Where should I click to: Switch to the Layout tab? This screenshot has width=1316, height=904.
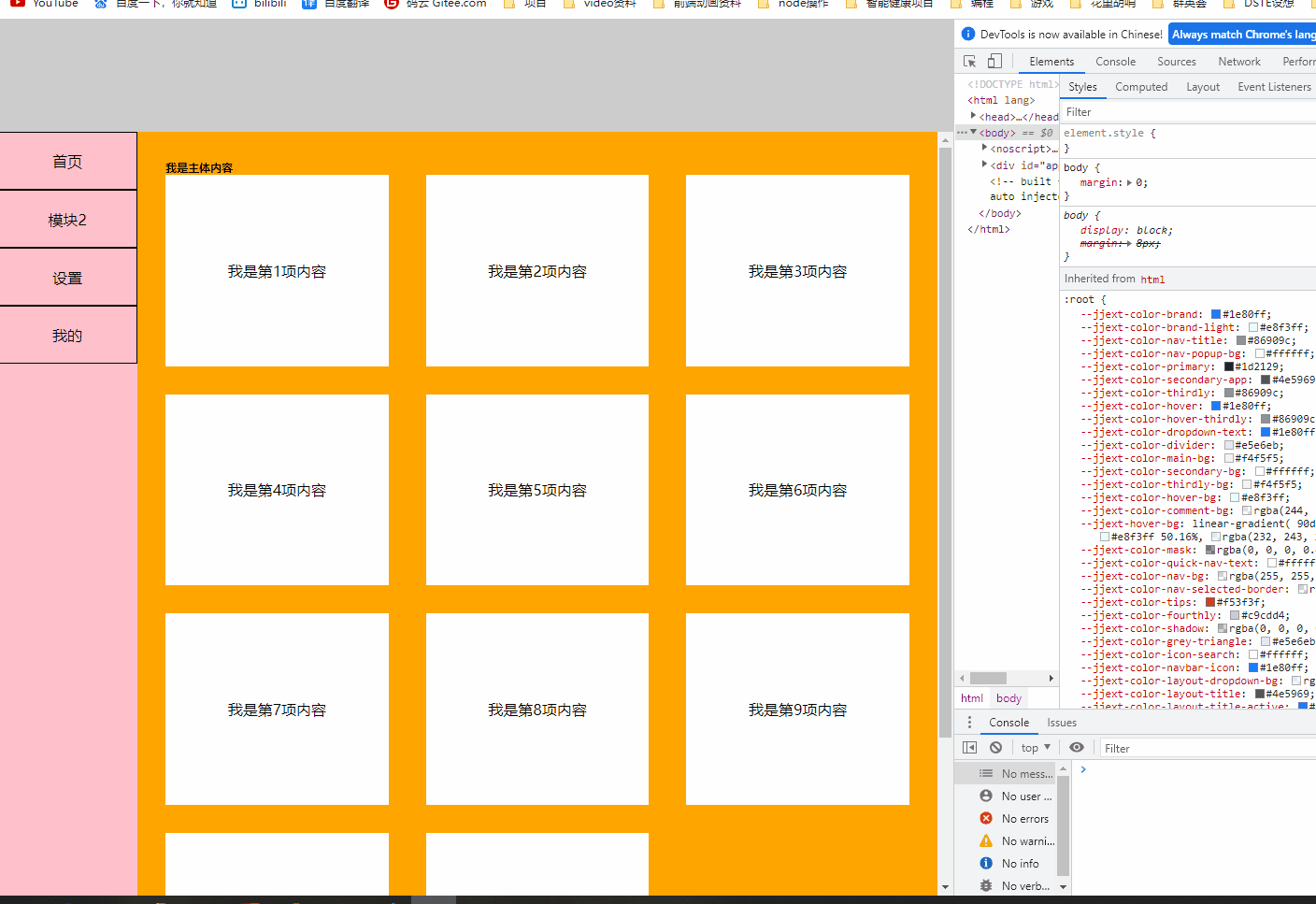coord(1203,87)
